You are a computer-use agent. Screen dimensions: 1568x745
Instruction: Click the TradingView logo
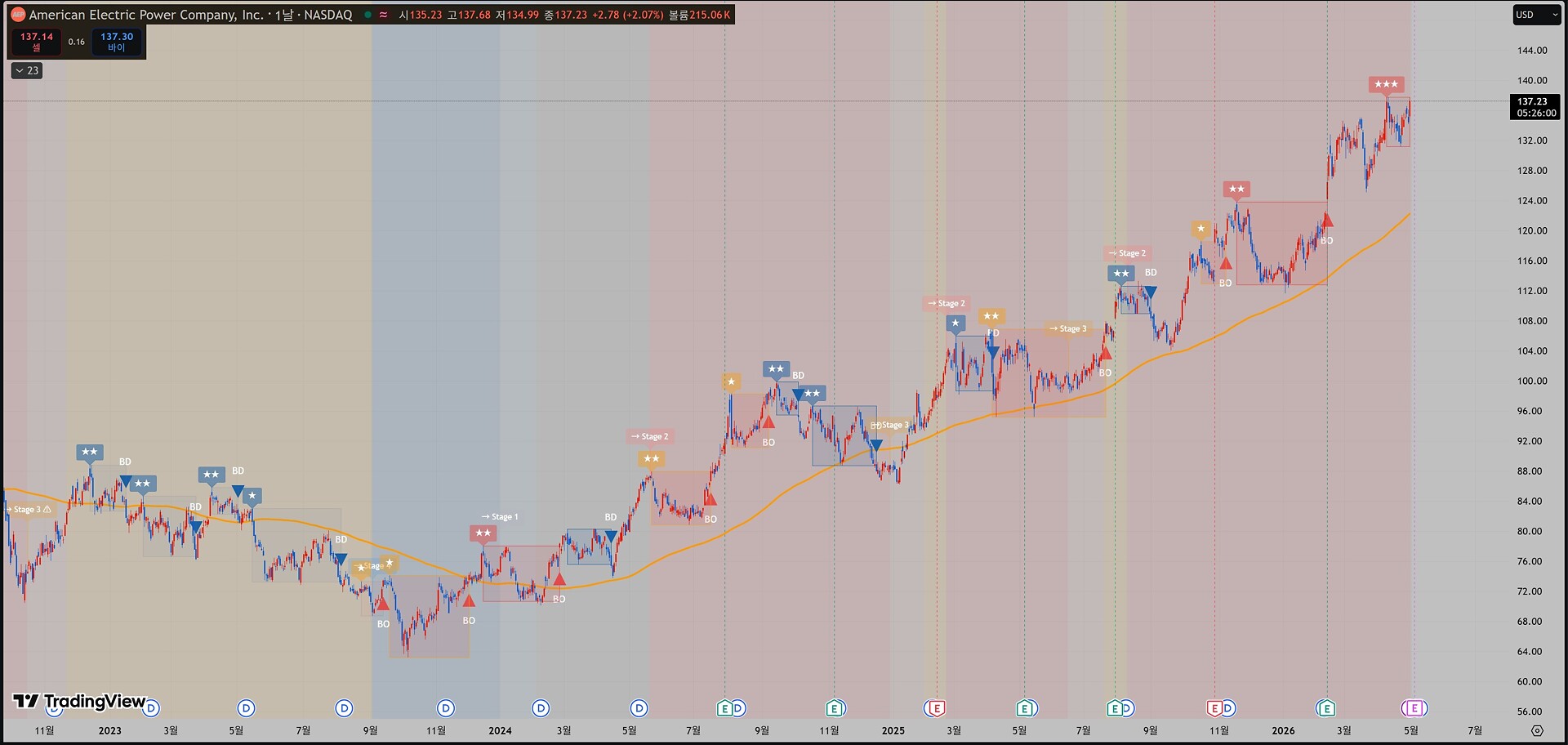(x=79, y=701)
